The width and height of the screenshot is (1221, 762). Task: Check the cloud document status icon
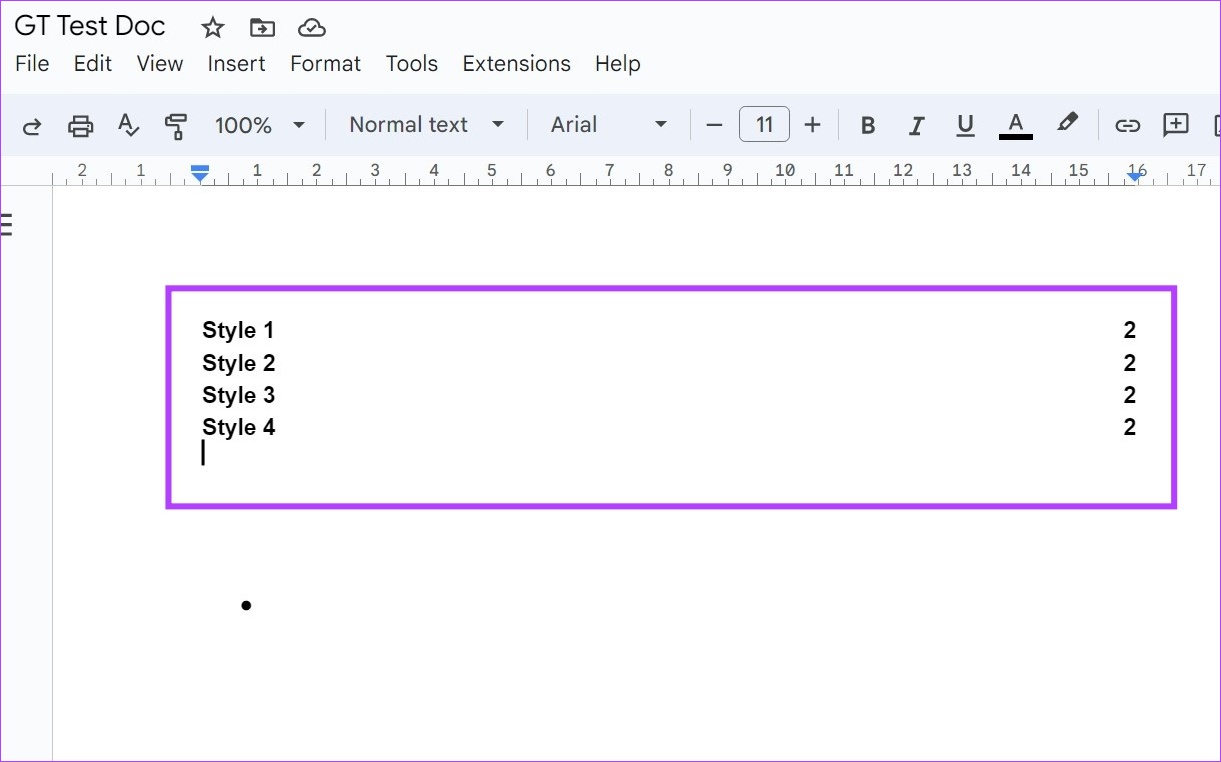click(312, 27)
